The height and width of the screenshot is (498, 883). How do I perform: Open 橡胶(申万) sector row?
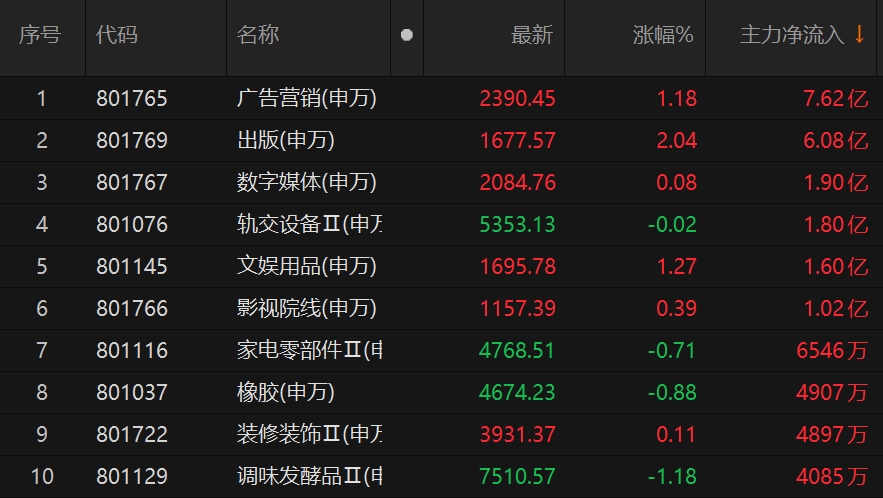point(286,393)
